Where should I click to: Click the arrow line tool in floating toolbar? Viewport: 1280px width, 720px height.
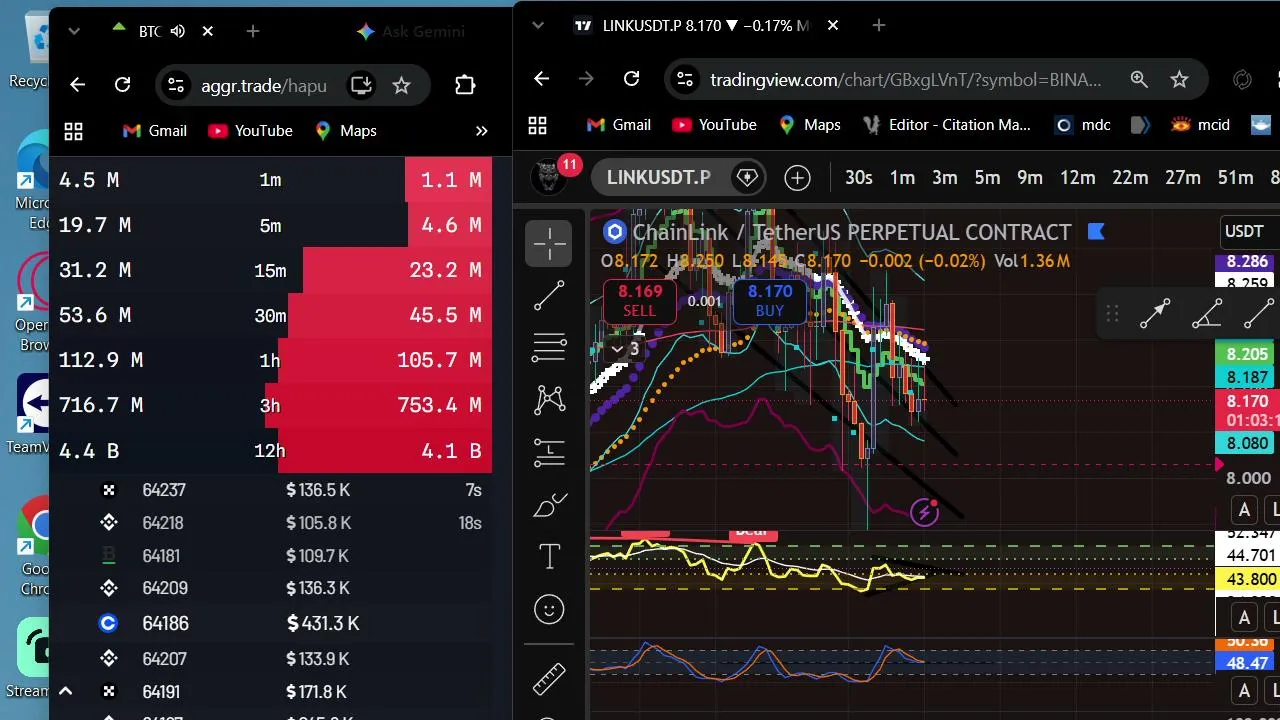point(1155,314)
